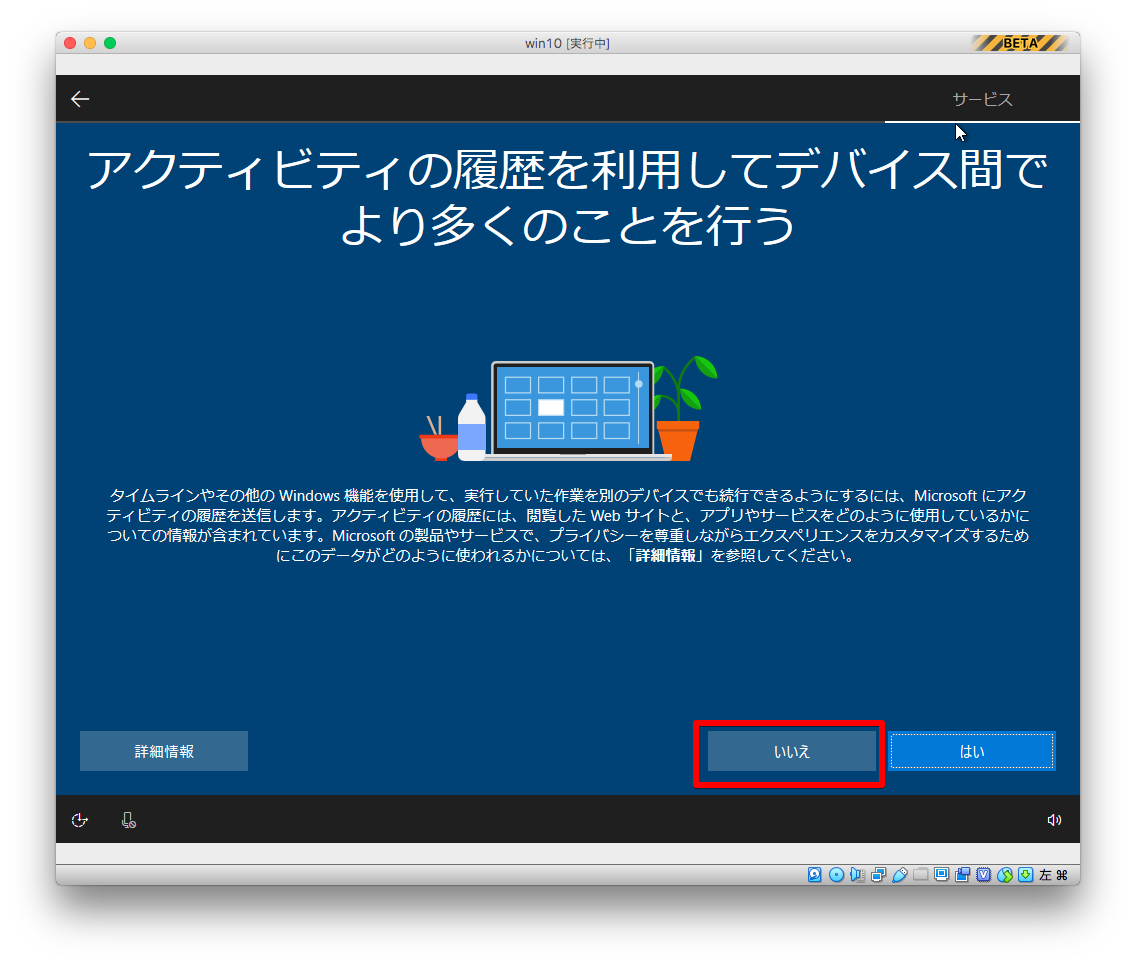This screenshot has height=965, width=1136.
Task: Open the optical disc drive indicator
Action: (x=836, y=875)
